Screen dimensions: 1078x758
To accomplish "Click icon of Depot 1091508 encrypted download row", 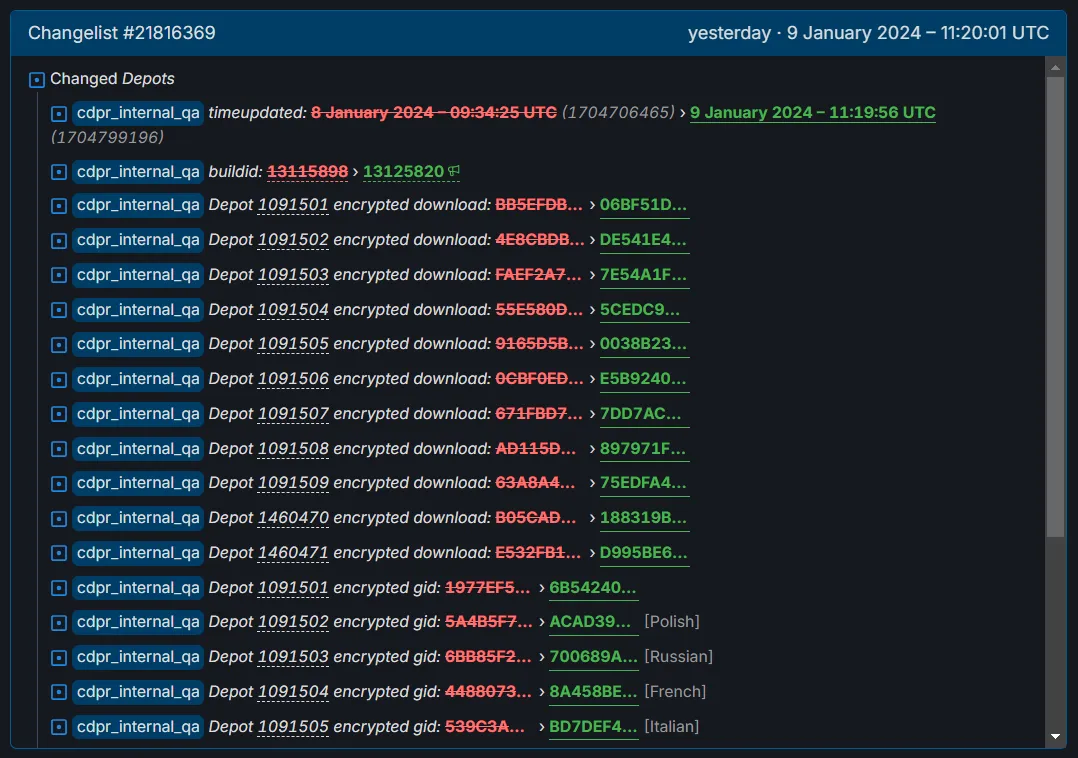I will click(59, 449).
